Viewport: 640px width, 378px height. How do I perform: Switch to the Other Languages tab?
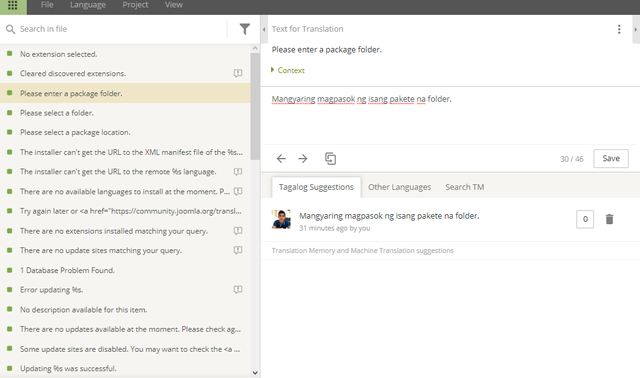point(400,187)
